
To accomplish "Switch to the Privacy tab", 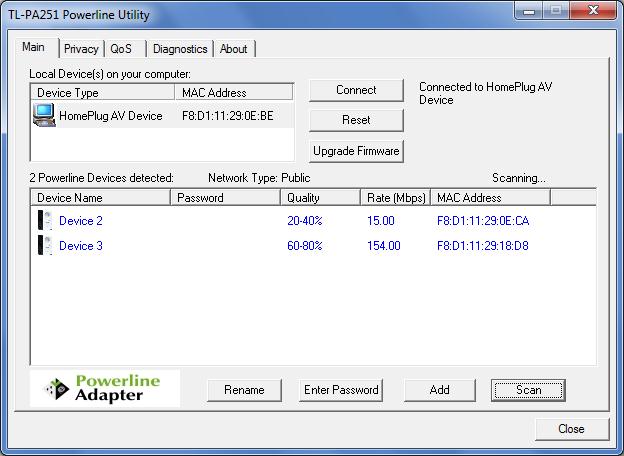I will [81, 48].
